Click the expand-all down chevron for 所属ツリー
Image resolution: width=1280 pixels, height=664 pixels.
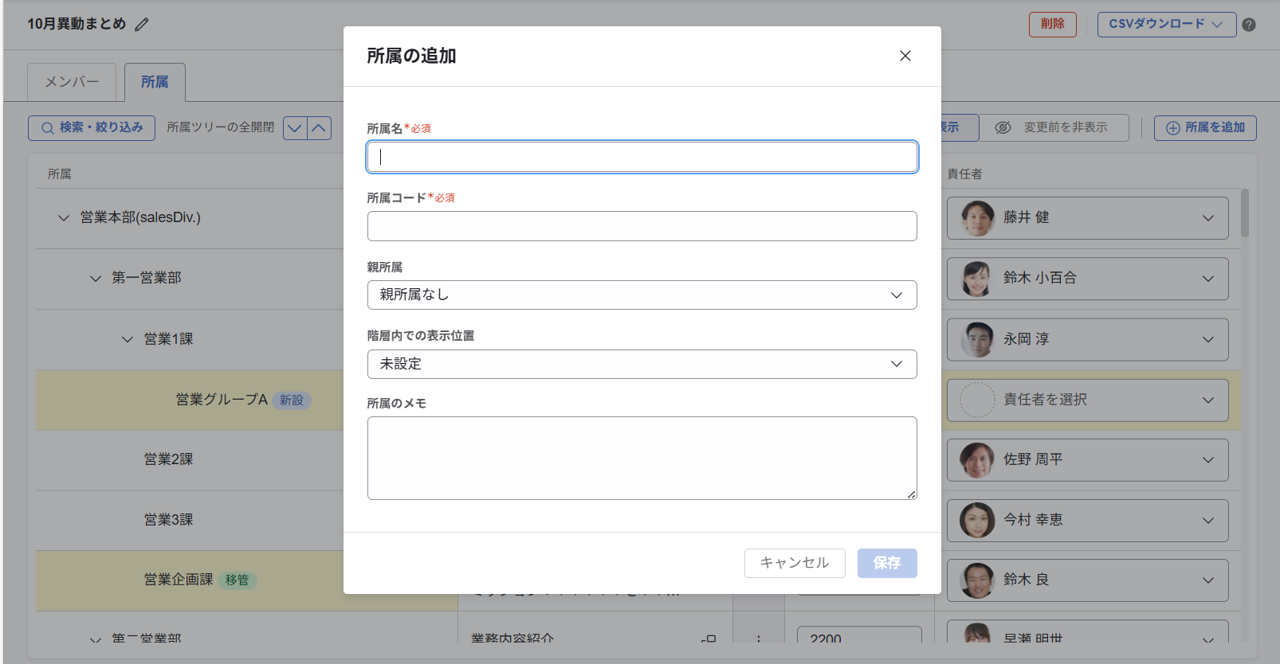295,127
